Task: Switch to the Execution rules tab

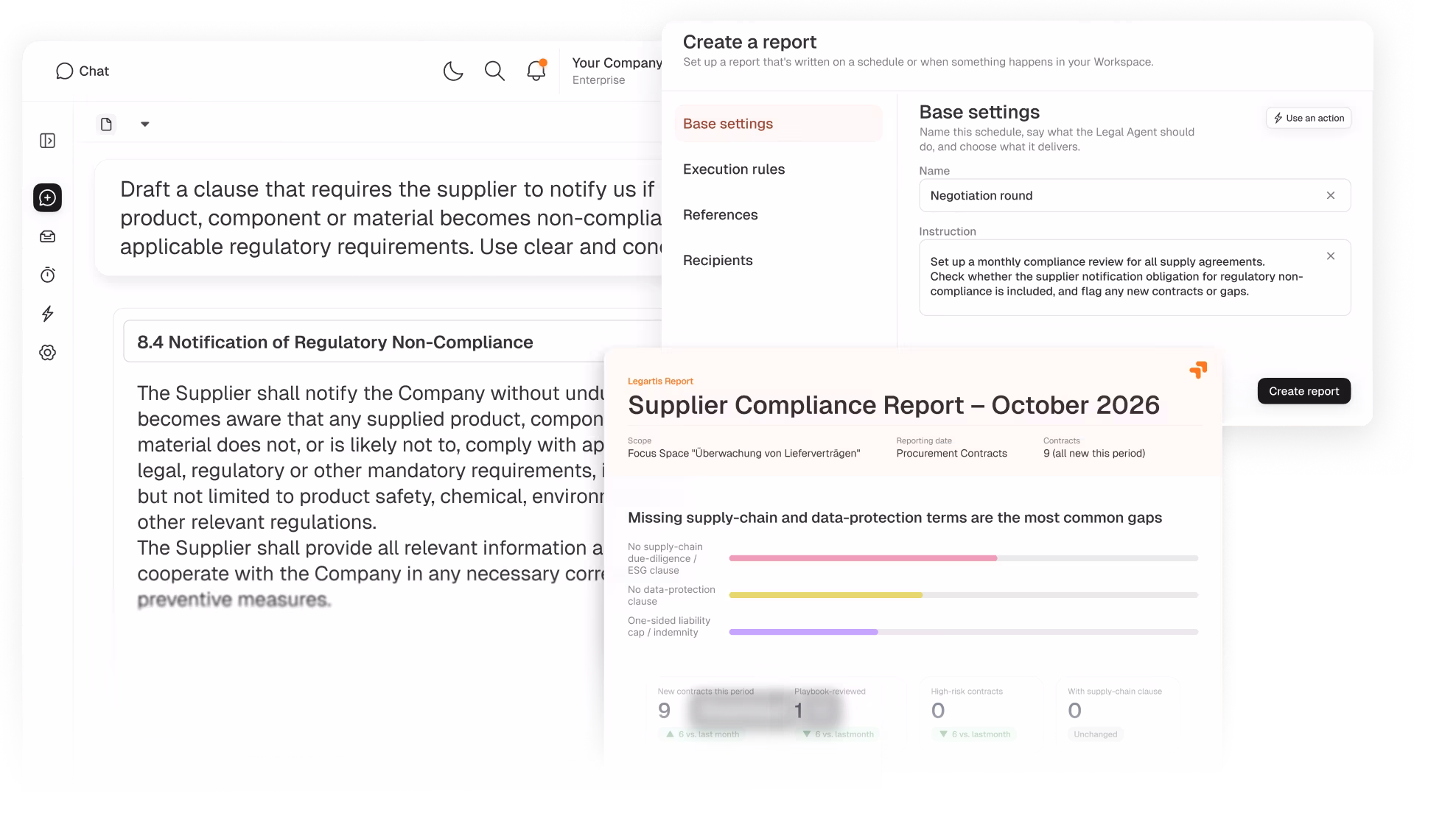Action: (x=734, y=169)
